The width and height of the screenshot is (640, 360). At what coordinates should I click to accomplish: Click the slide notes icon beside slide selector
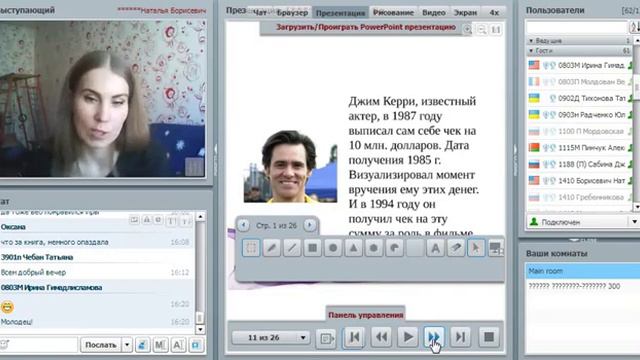point(326,338)
